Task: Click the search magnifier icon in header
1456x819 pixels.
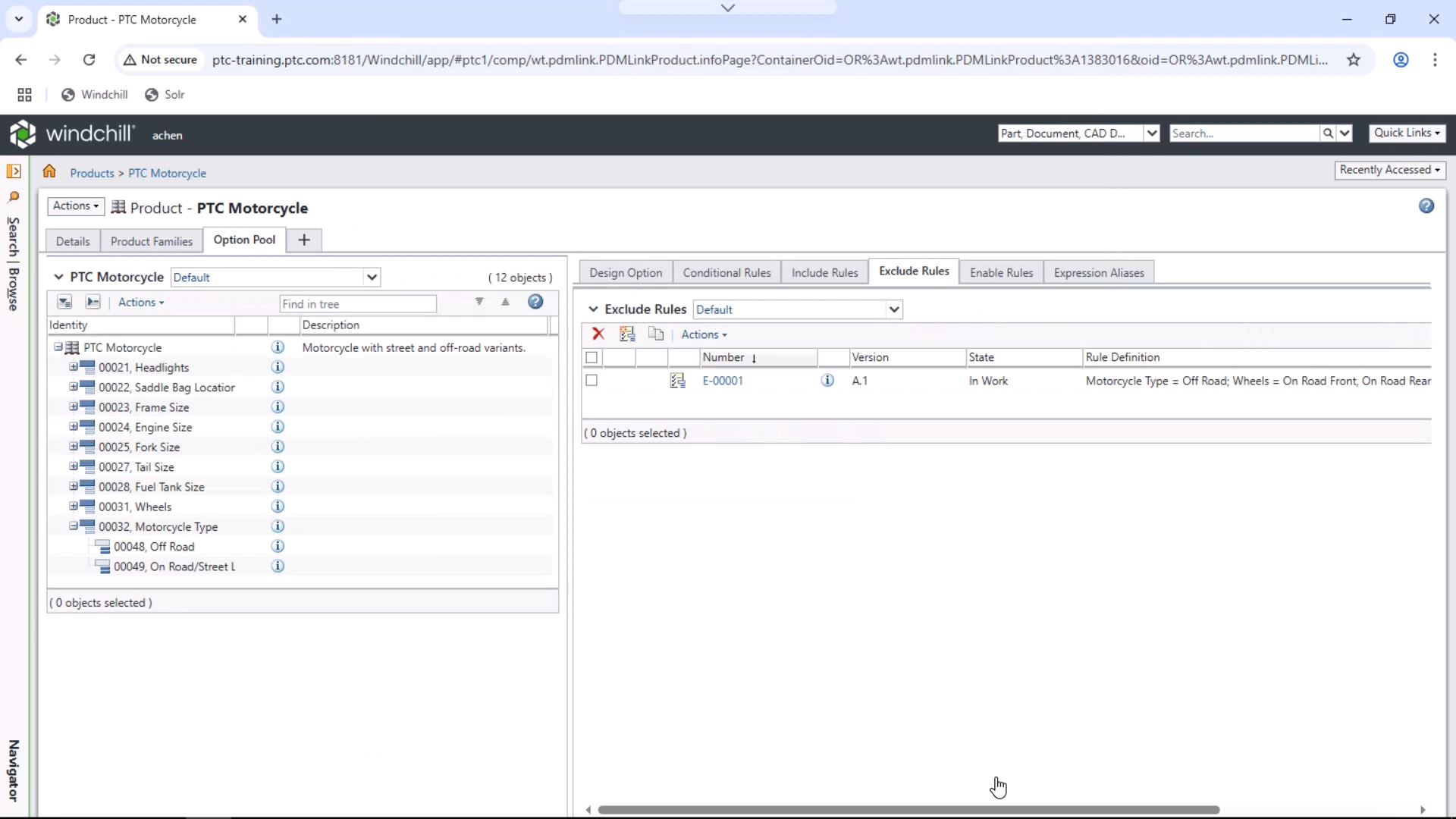Action: coord(1328,133)
